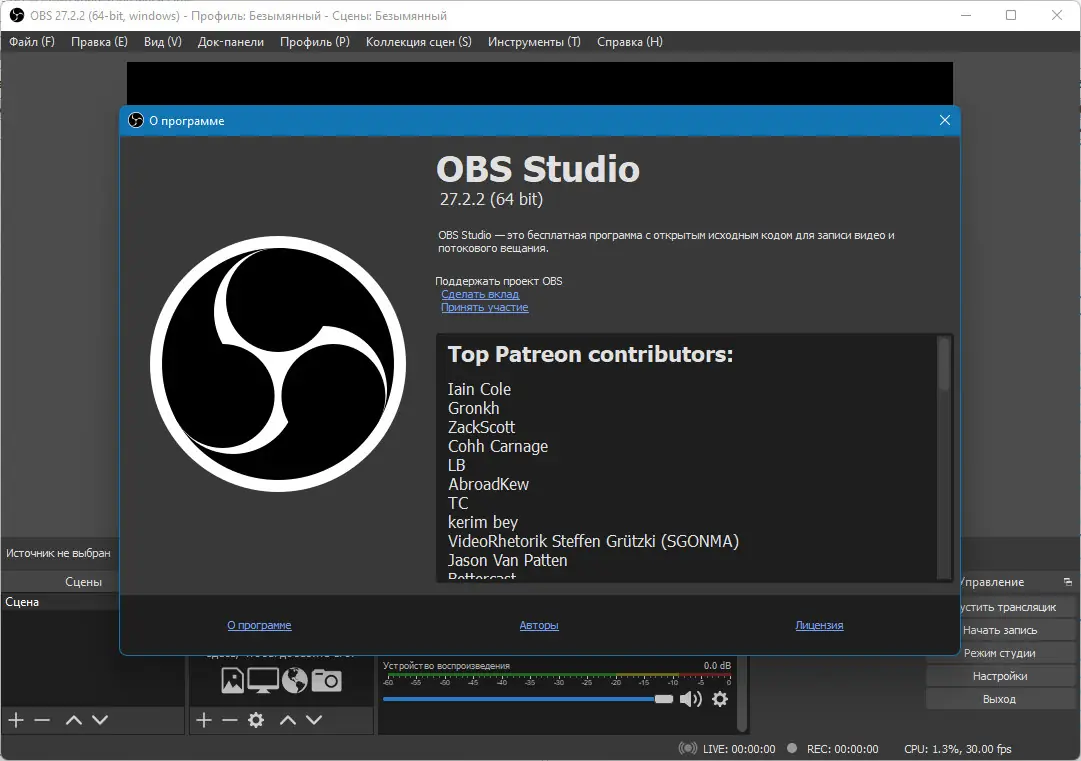This screenshot has width=1081, height=761.
Task: Click the CPU usage status text
Action: [x=958, y=749]
